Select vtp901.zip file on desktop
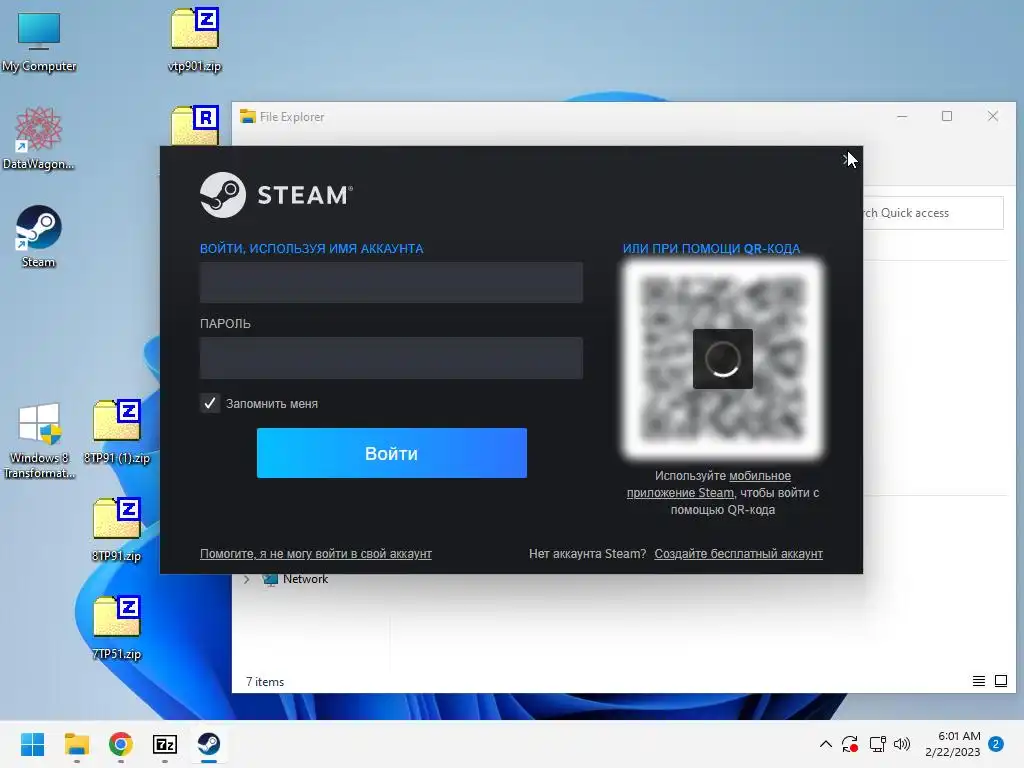Screen dimensions: 1024x768 point(195,39)
